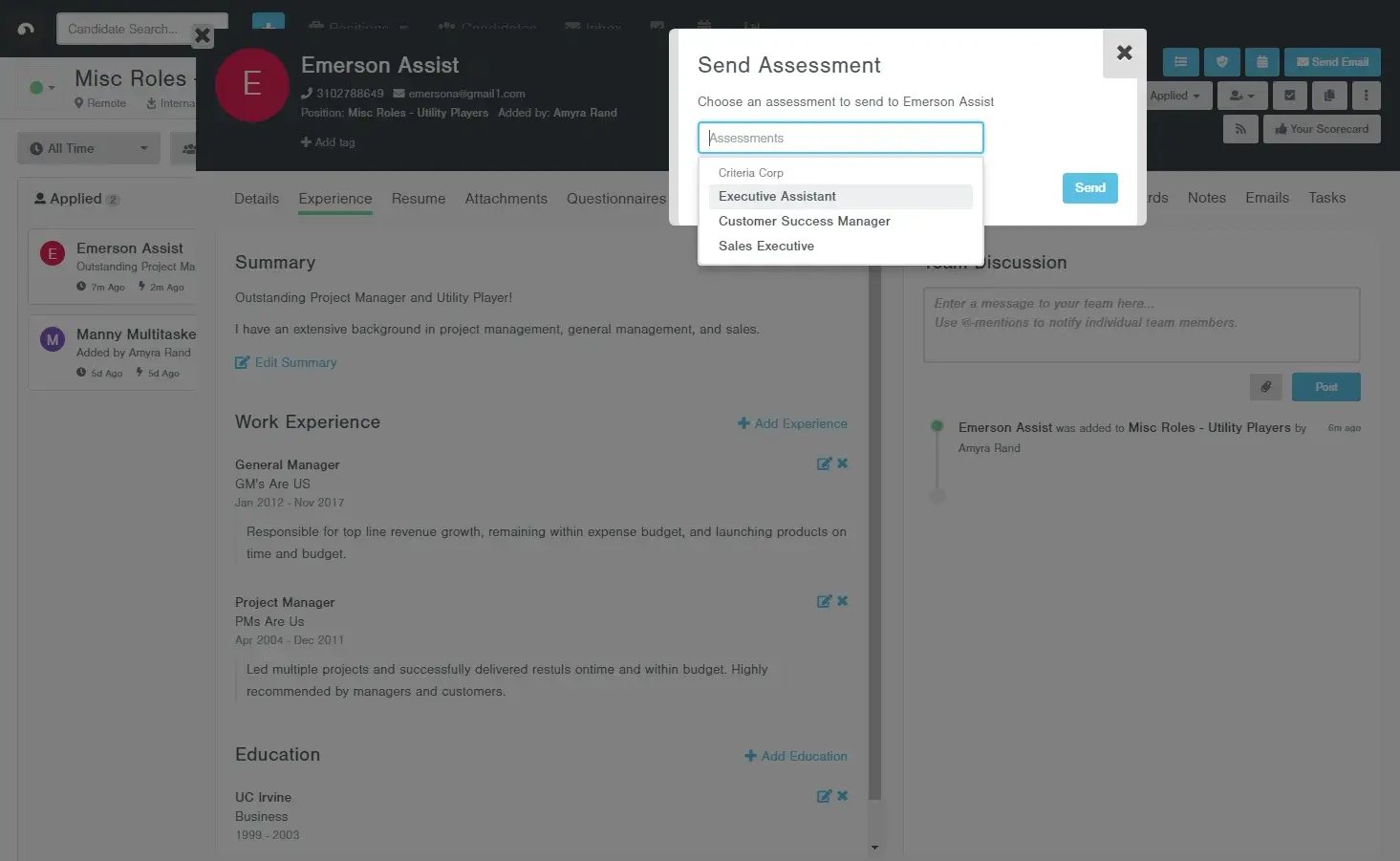
Task: Click the Send button in dialog
Action: tap(1089, 188)
